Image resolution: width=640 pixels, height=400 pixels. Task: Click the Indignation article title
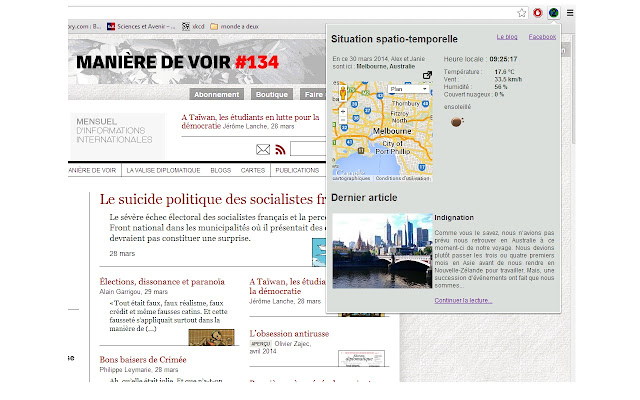point(454,218)
